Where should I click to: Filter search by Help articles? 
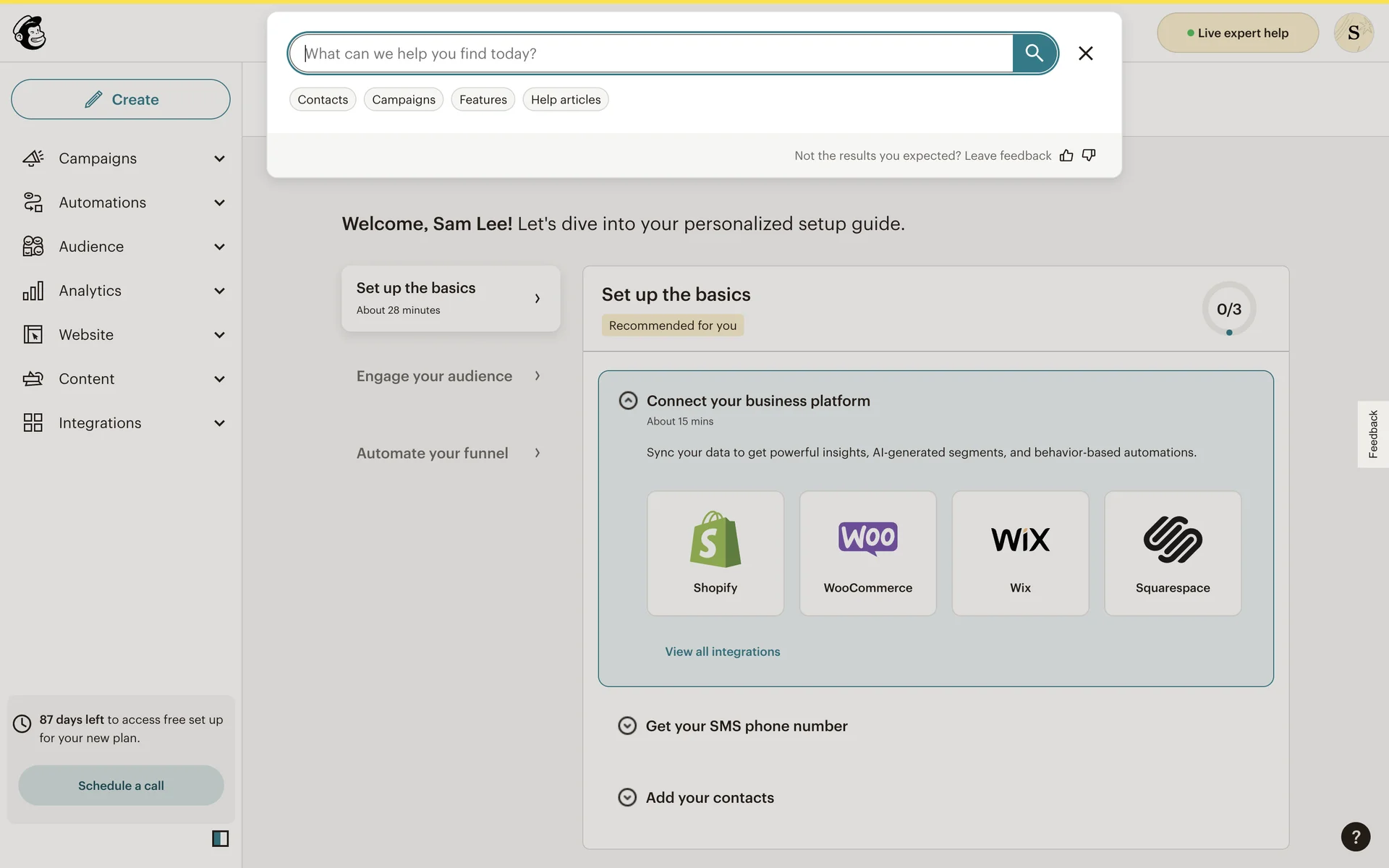565,100
